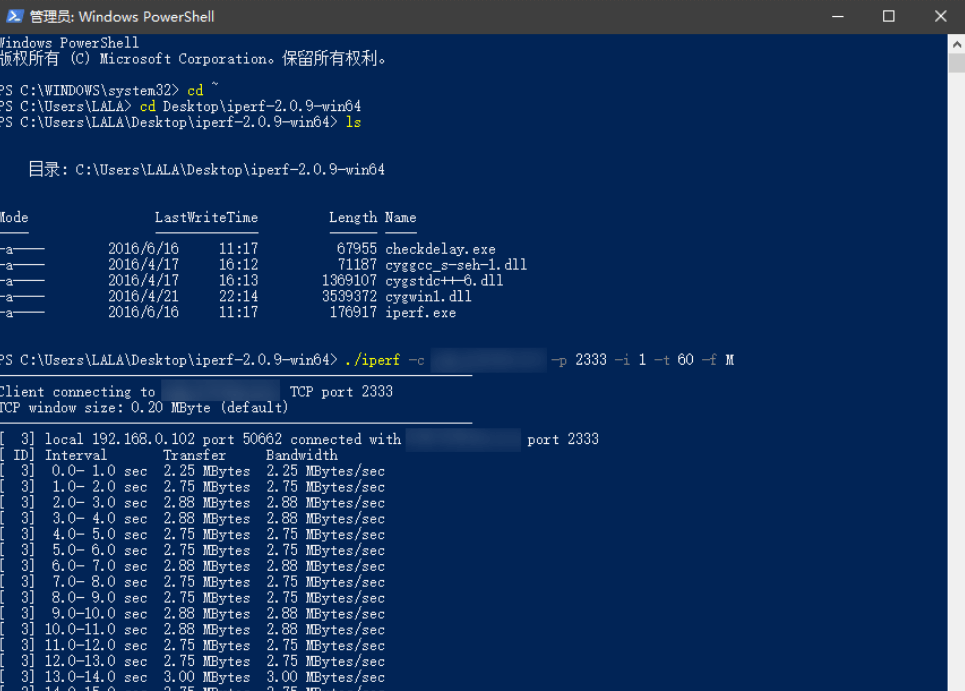
Task: Maximize the PowerShell window
Action: (888, 16)
